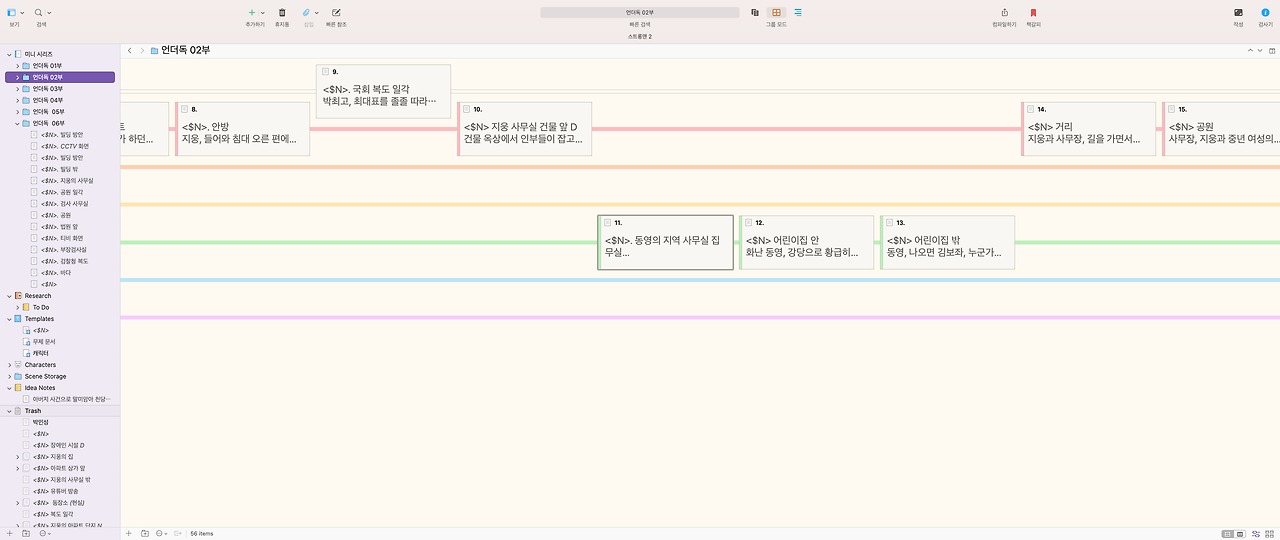The width and height of the screenshot is (1280, 540).
Task: Click the footer add folder icon
Action: 145,533
